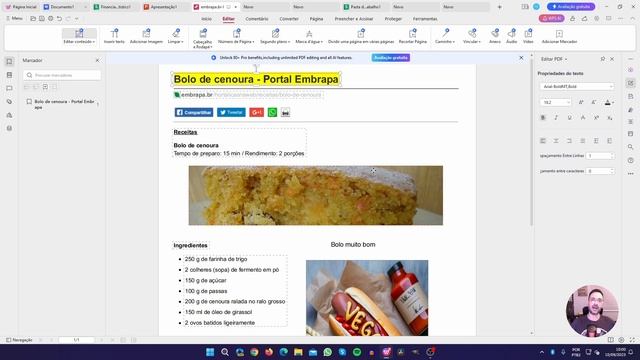Open the Limpar dropdown
Screen dimensions: 640x360
click(176, 36)
